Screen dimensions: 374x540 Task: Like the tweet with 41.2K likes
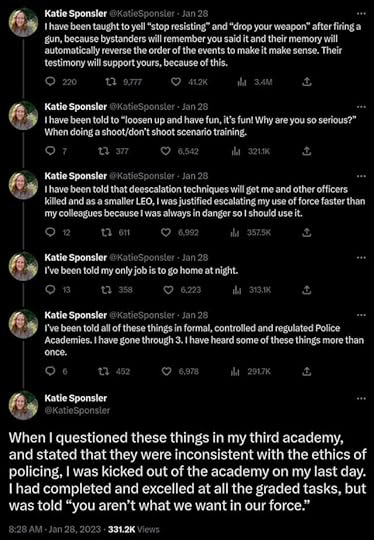pyautogui.click(x=176, y=82)
